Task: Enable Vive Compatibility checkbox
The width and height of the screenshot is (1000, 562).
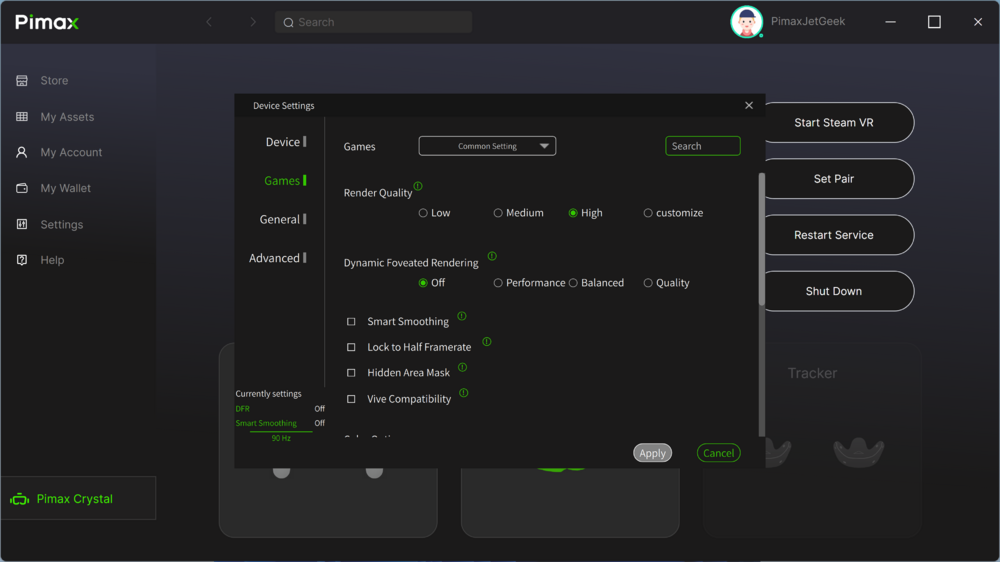Action: (351, 399)
